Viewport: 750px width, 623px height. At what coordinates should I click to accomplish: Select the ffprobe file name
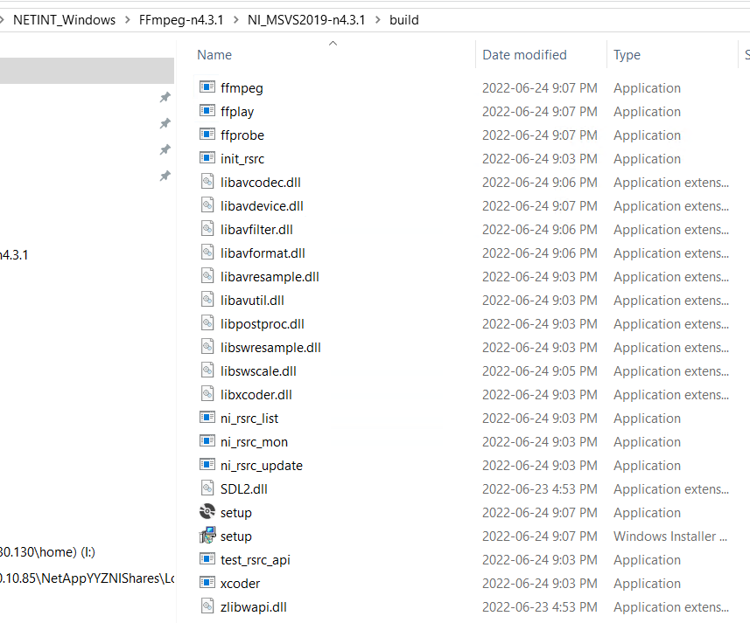pyautogui.click(x=242, y=135)
